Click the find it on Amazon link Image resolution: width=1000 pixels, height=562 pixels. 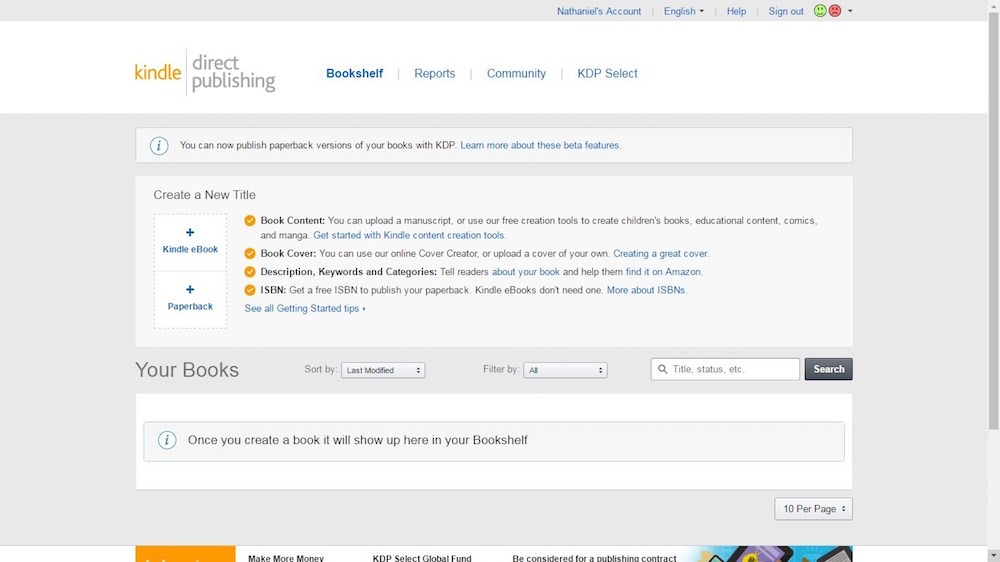[x=664, y=272]
